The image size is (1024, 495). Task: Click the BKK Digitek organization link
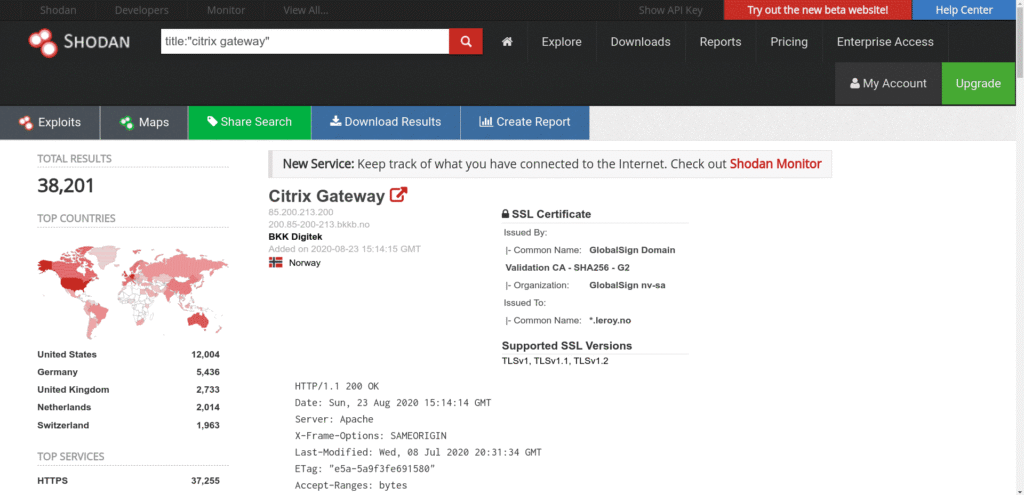[x=295, y=236]
